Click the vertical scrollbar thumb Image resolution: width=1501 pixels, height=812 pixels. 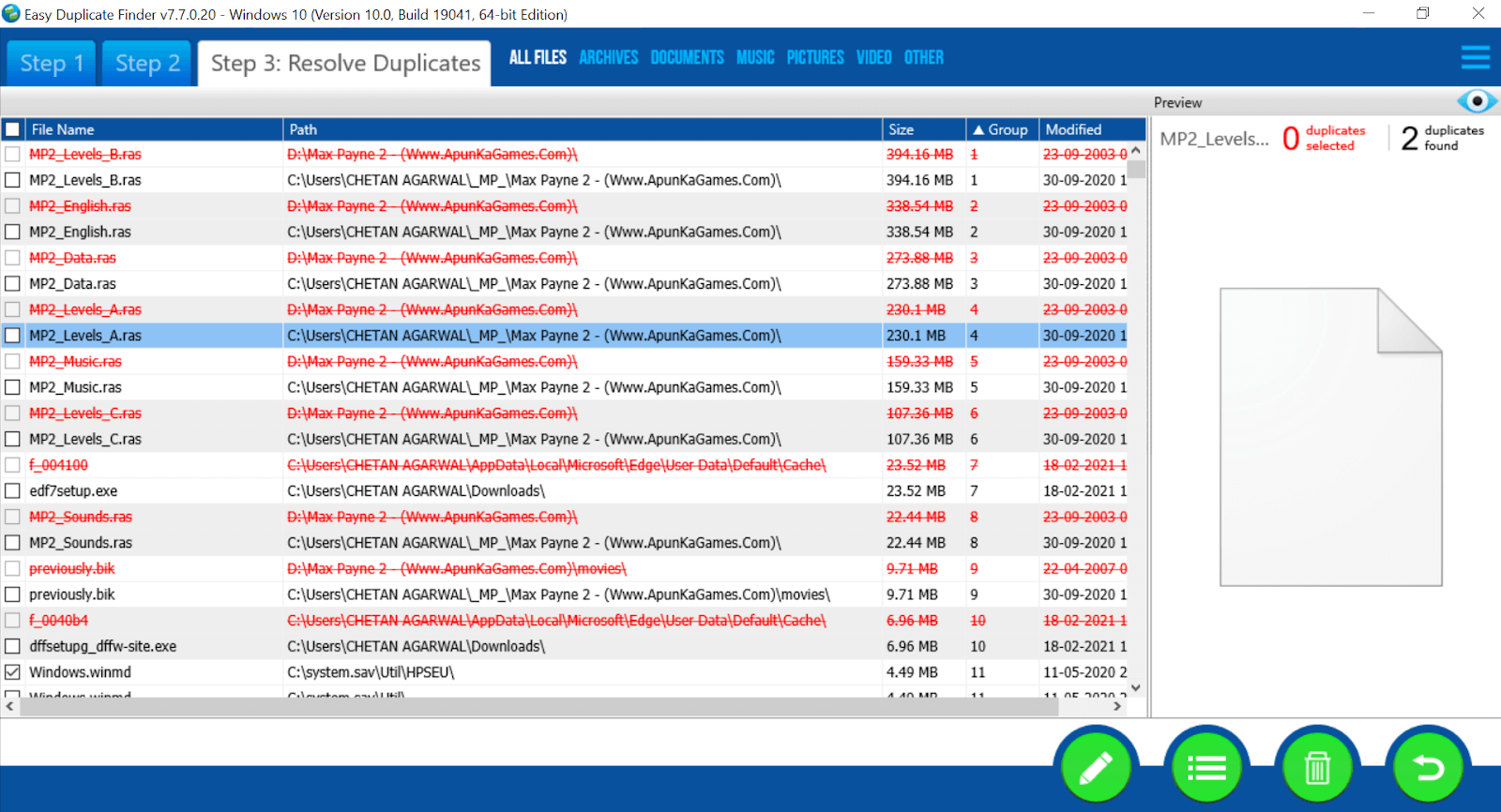[1136, 169]
